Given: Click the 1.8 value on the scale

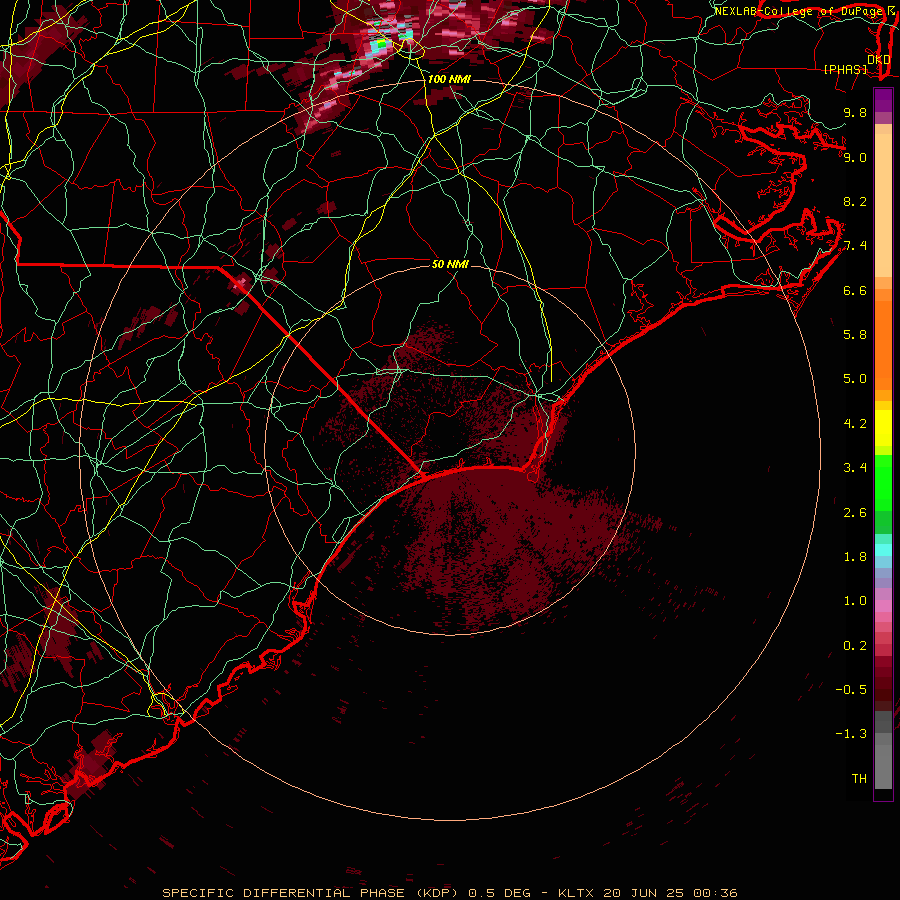Looking at the screenshot, I should [855, 557].
